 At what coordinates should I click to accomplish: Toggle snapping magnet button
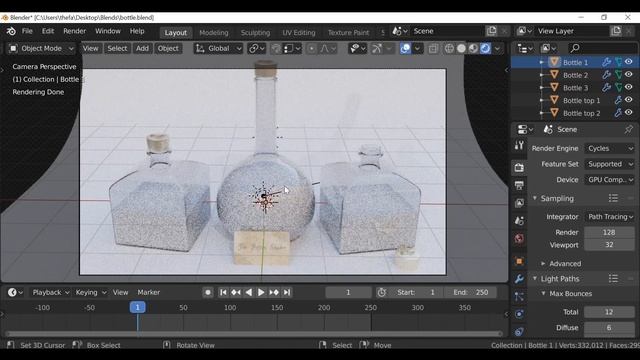click(x=276, y=48)
